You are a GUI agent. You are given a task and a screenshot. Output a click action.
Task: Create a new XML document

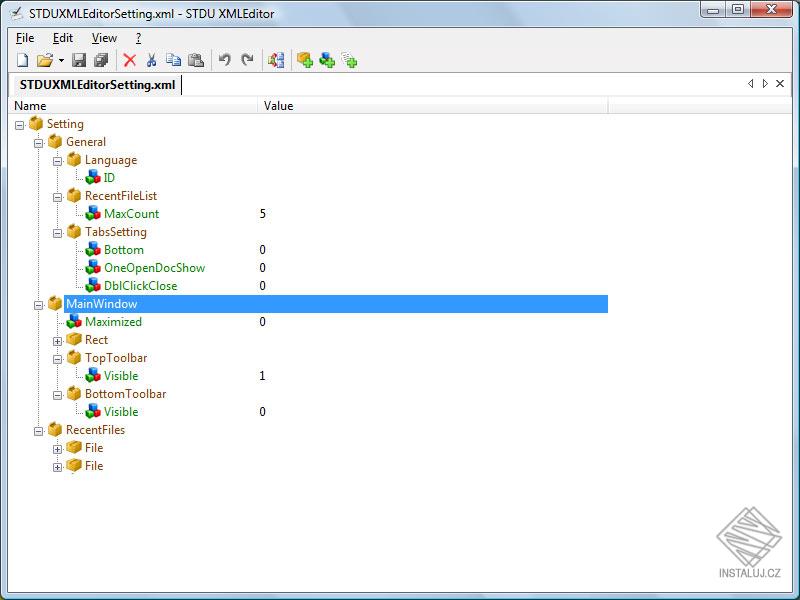[x=22, y=60]
